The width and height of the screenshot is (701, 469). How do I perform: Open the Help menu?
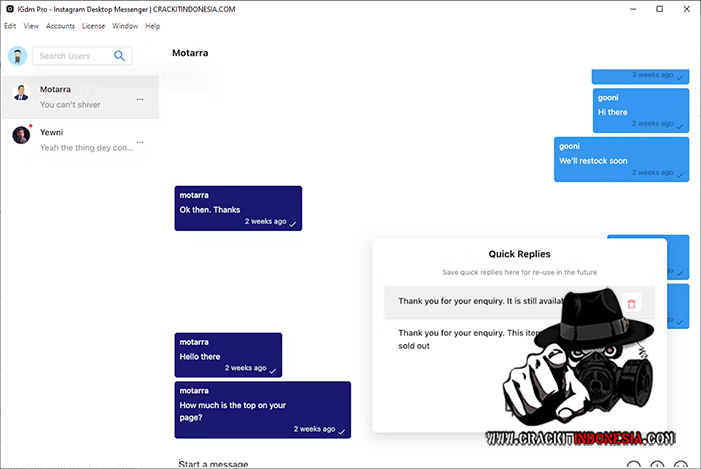point(152,26)
